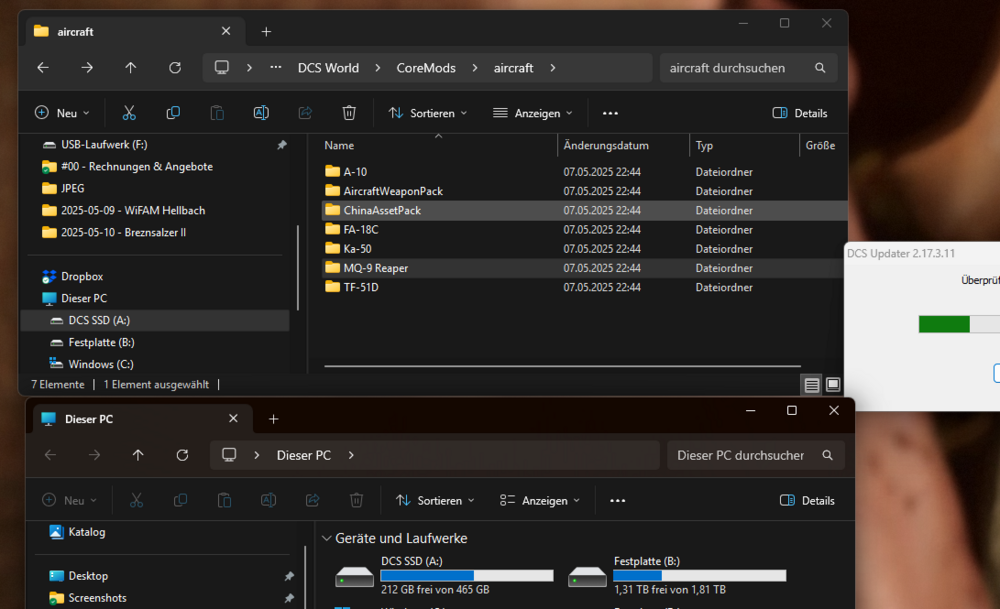1000x609 pixels.
Task: Toggle Details pane in aircraft window
Action: click(800, 113)
